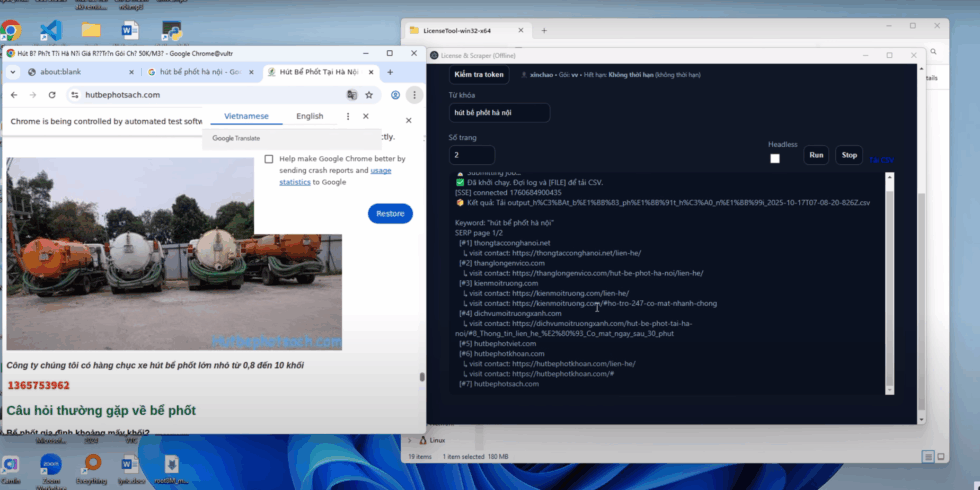Click Run in License & Scraper
The image size is (980, 490).
816,155
